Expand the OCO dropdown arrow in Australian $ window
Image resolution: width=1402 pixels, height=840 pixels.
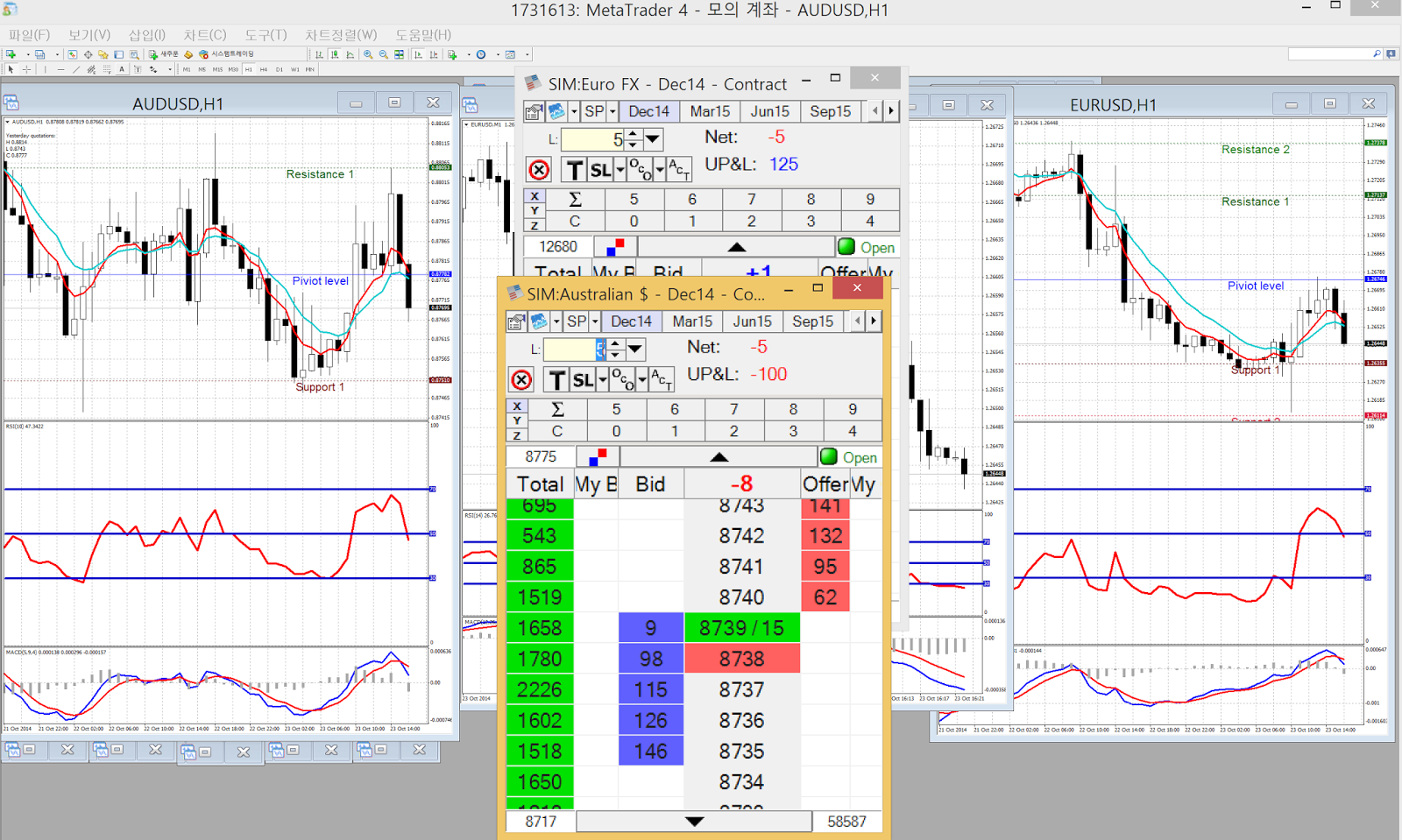point(642,380)
